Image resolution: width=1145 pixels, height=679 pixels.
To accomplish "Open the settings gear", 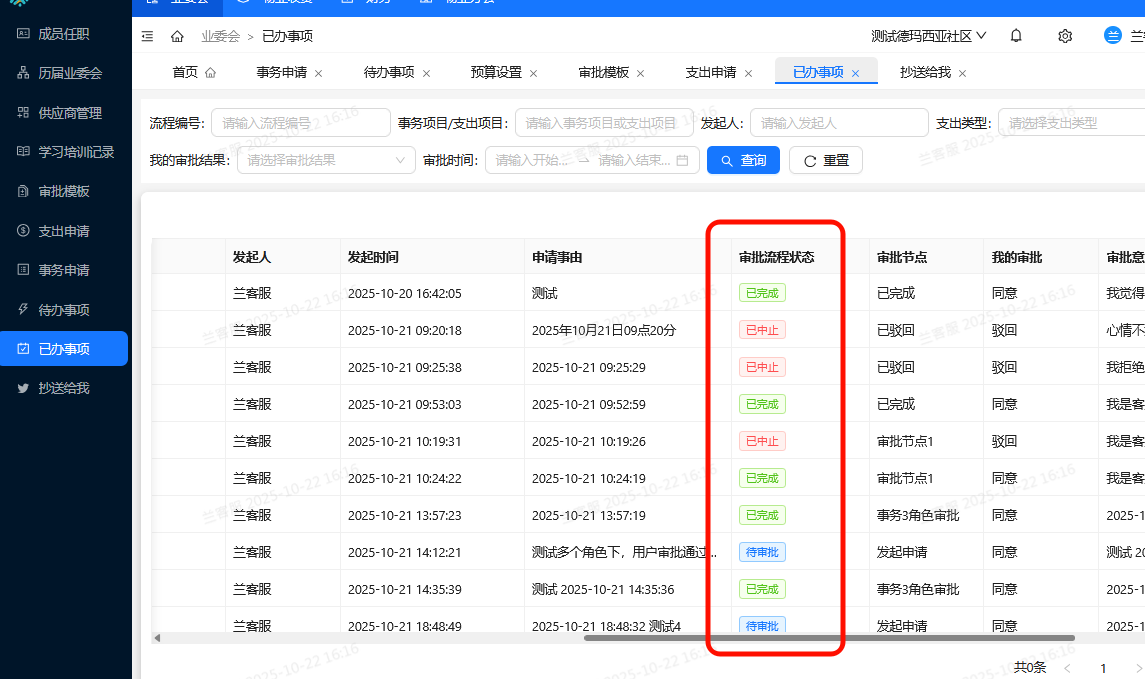I will (x=1064, y=35).
